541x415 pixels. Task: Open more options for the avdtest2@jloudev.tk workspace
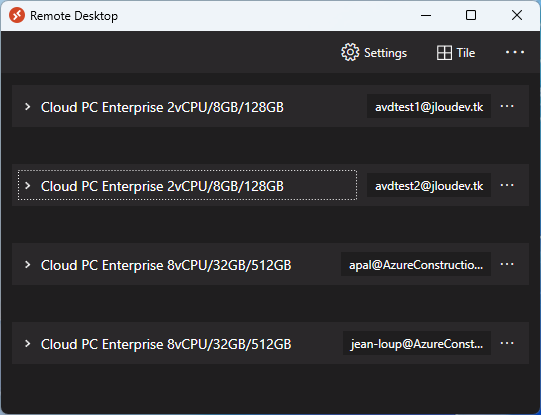pyautogui.click(x=507, y=185)
